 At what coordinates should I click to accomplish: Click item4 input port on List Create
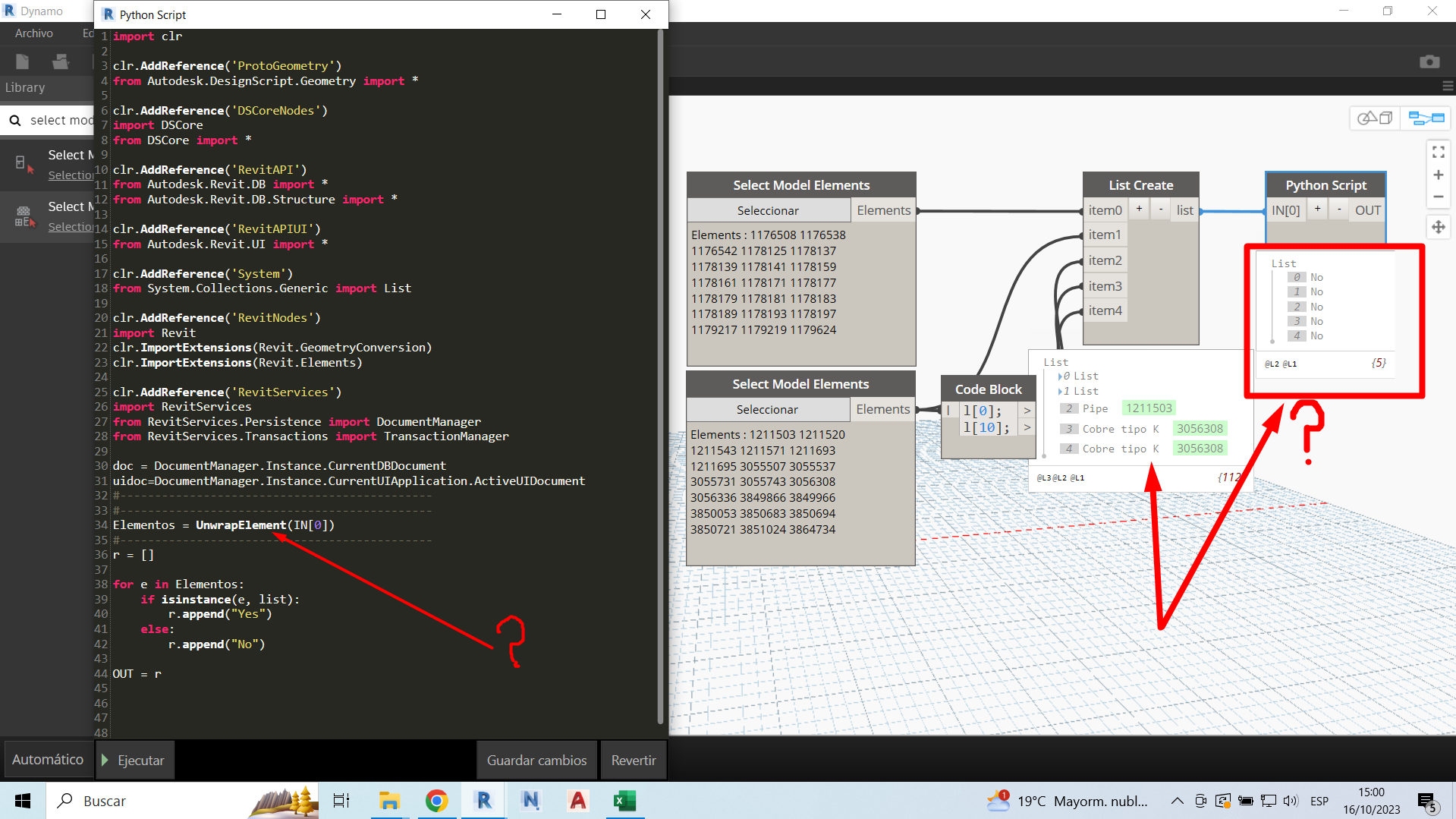tap(1105, 310)
